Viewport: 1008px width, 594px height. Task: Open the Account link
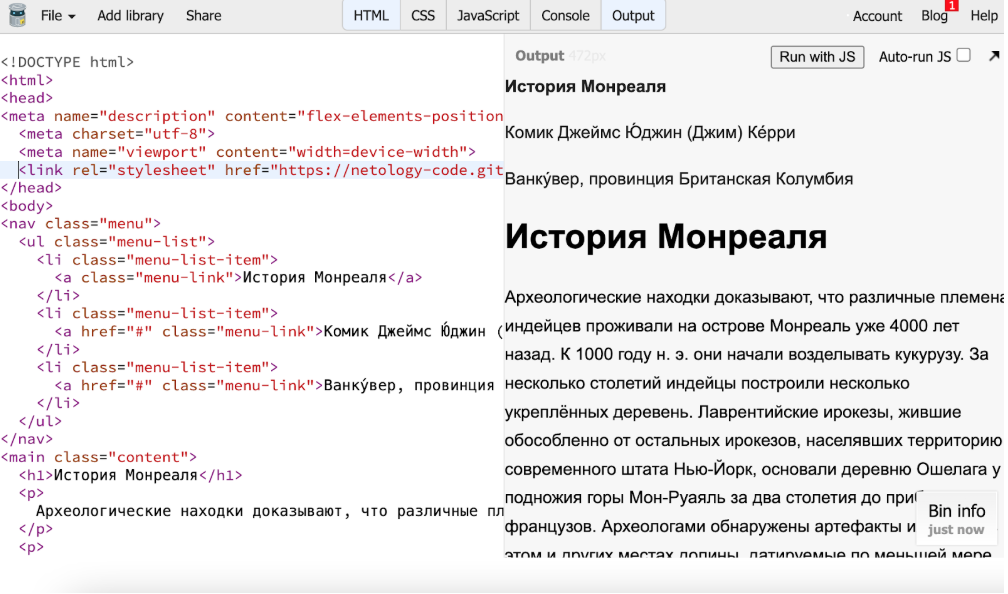877,16
